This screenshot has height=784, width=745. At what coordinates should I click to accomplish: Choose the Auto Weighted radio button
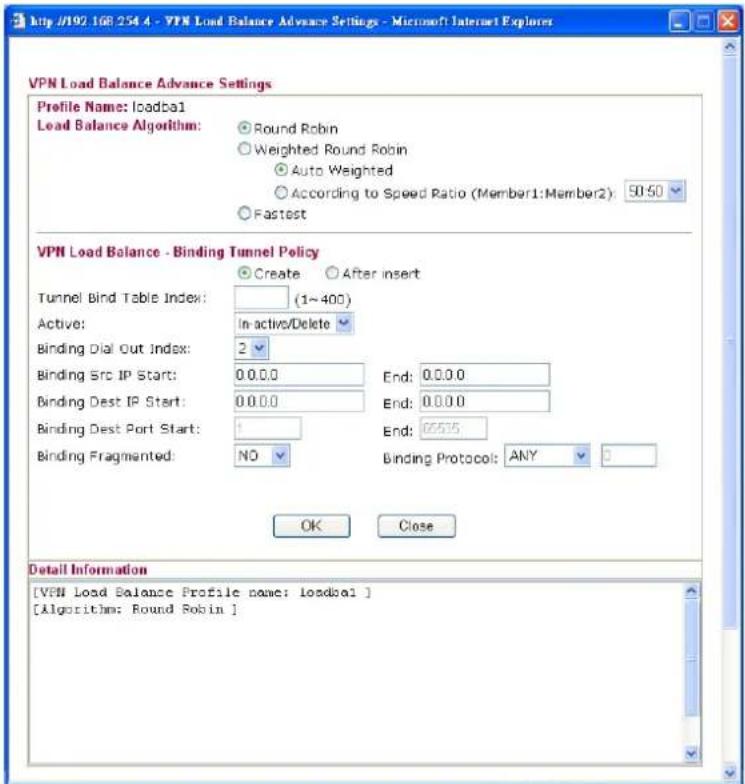(x=281, y=170)
